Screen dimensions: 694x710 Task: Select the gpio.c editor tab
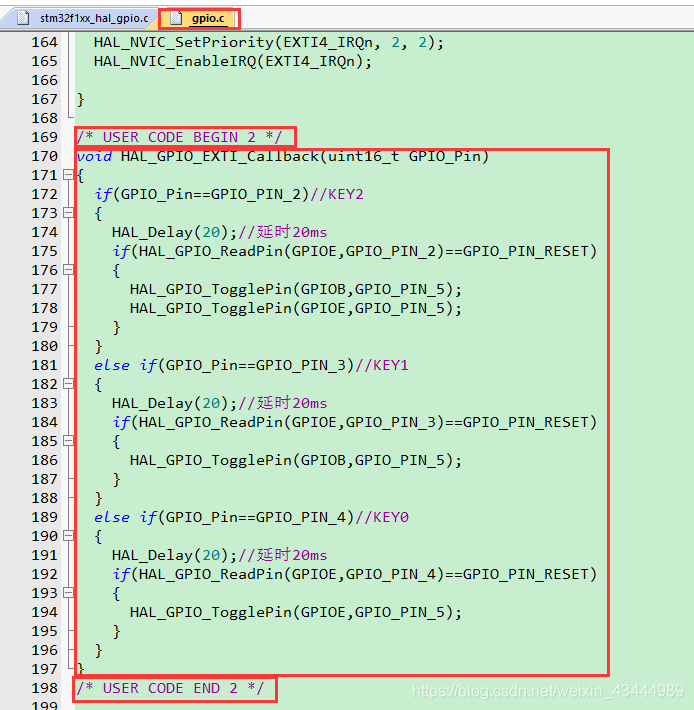click(199, 19)
